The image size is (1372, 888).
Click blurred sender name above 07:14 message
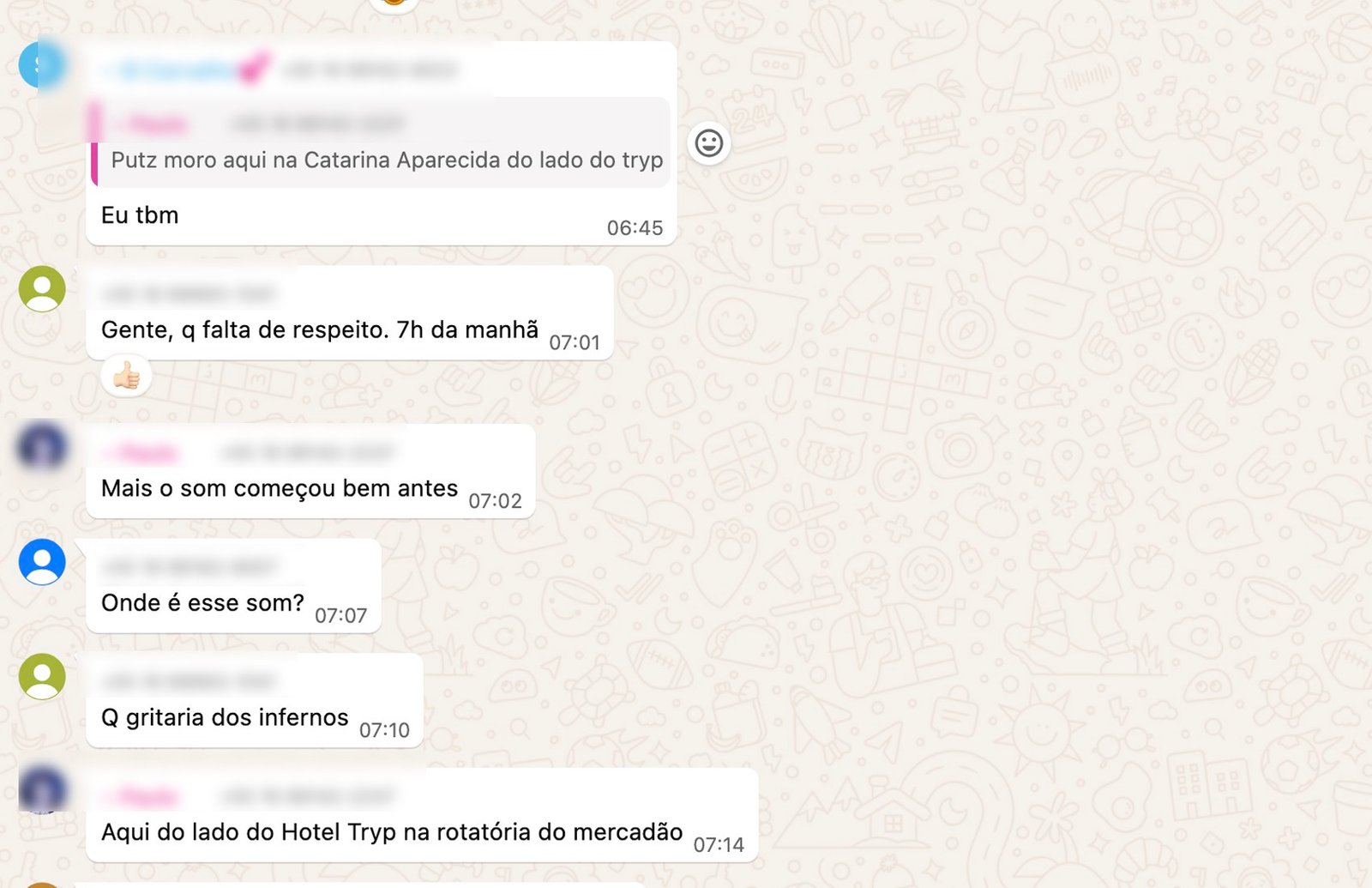coord(141,796)
